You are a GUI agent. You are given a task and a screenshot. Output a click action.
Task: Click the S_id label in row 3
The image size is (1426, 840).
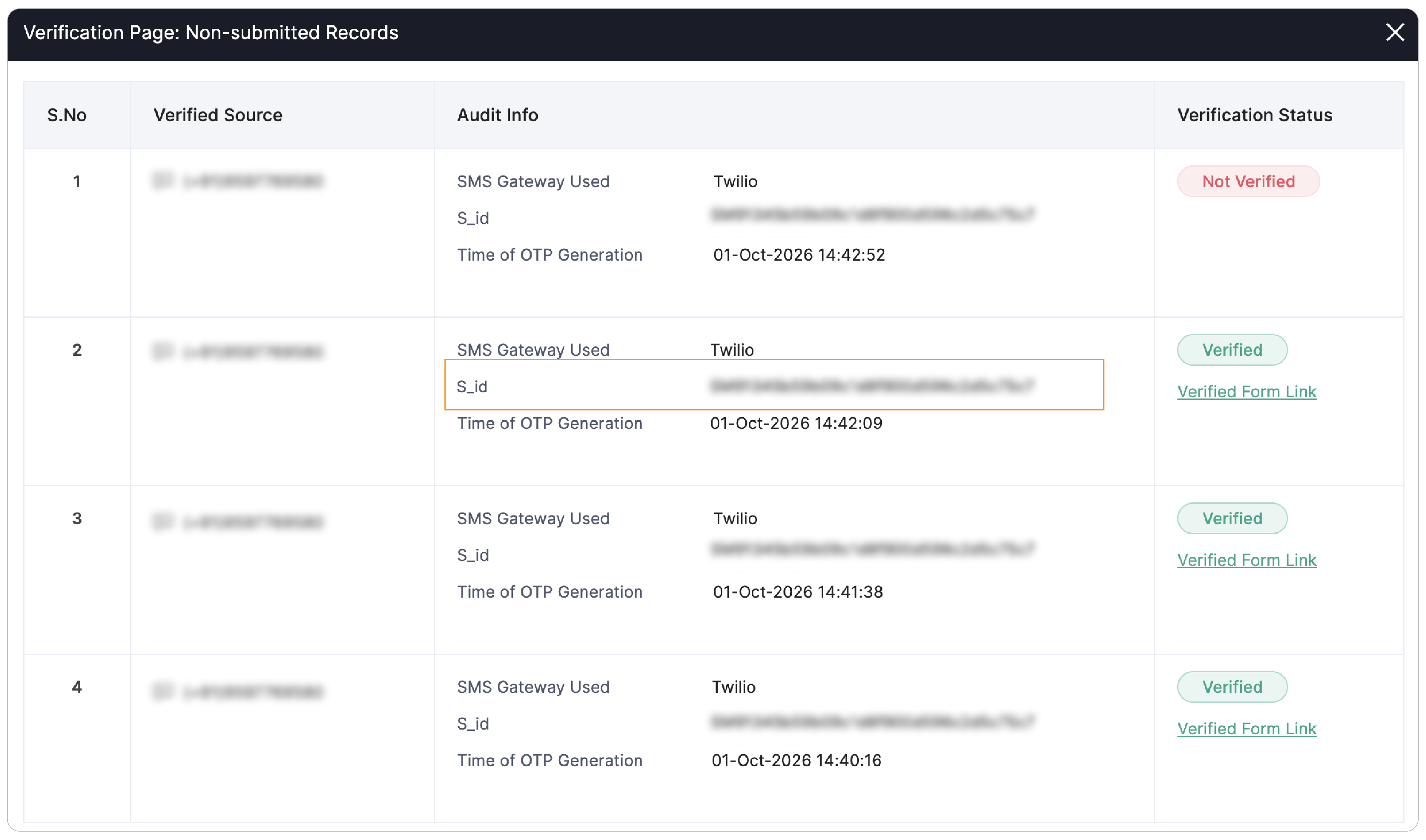point(473,556)
